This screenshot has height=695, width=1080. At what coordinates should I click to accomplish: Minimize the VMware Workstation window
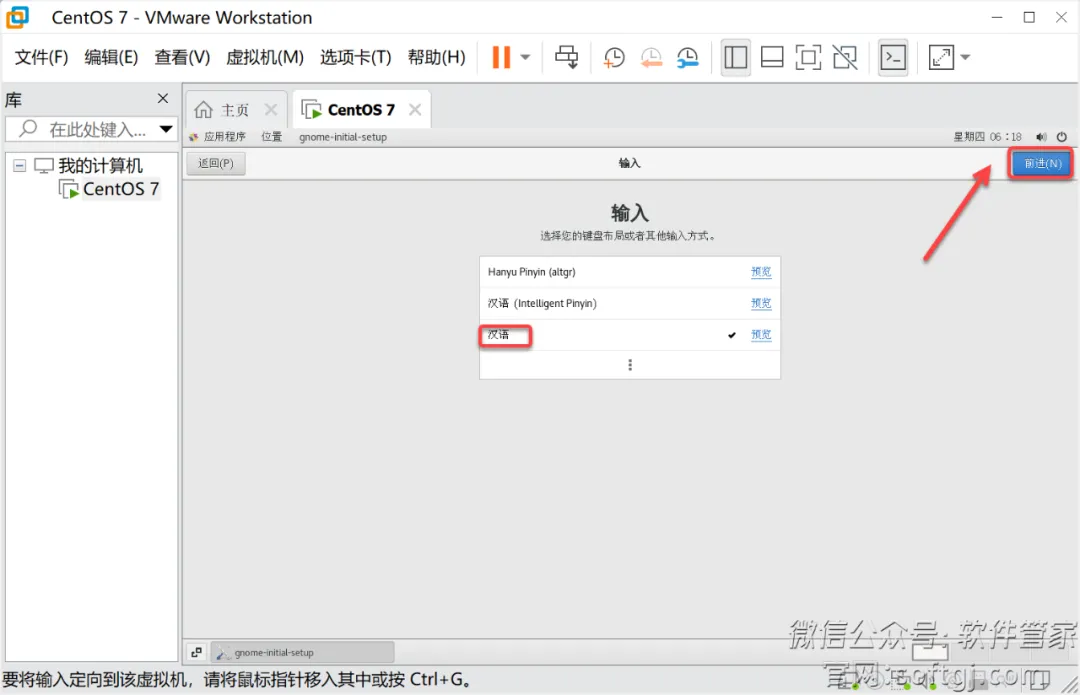997,17
